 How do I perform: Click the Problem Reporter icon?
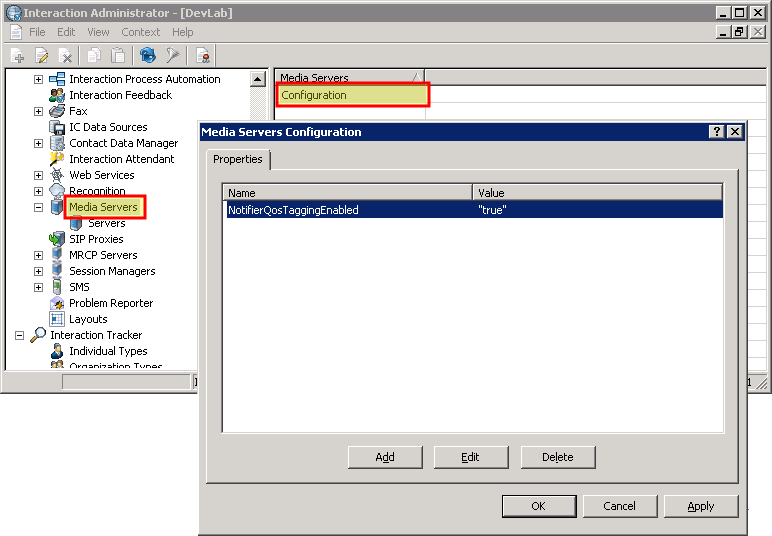[x=57, y=303]
